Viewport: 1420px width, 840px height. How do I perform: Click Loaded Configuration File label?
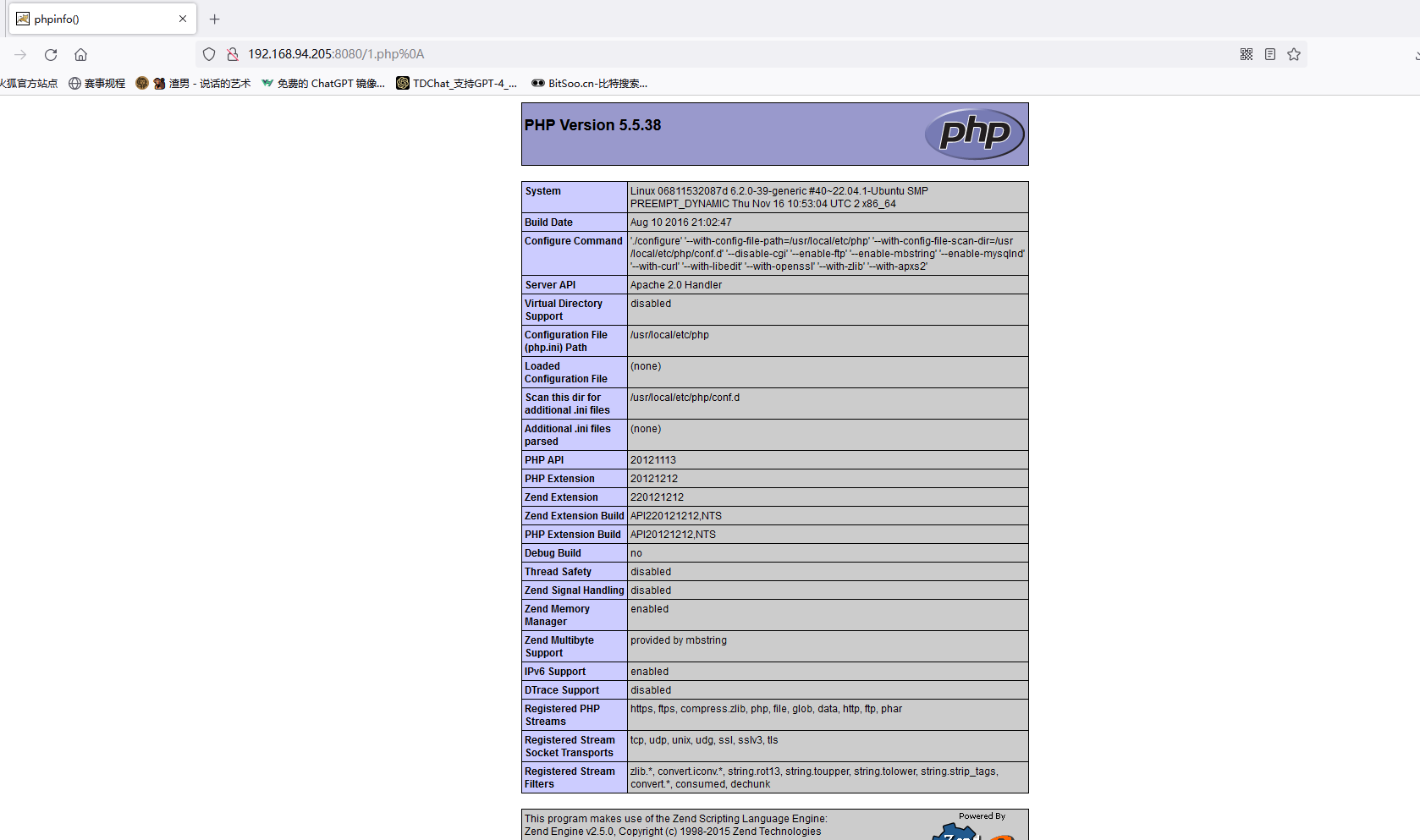coord(566,372)
